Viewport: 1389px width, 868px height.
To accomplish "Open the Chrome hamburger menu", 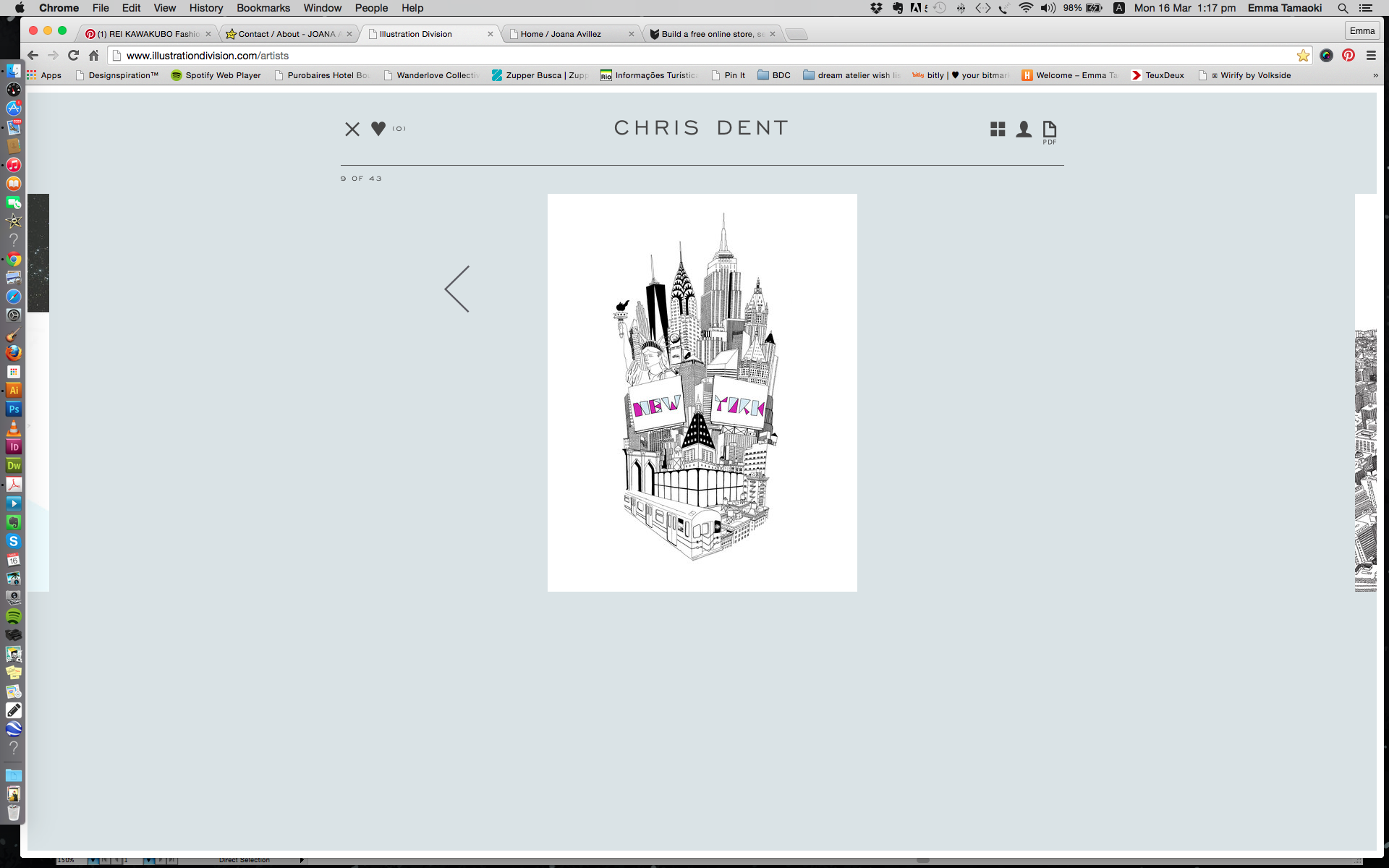I will (x=1371, y=56).
